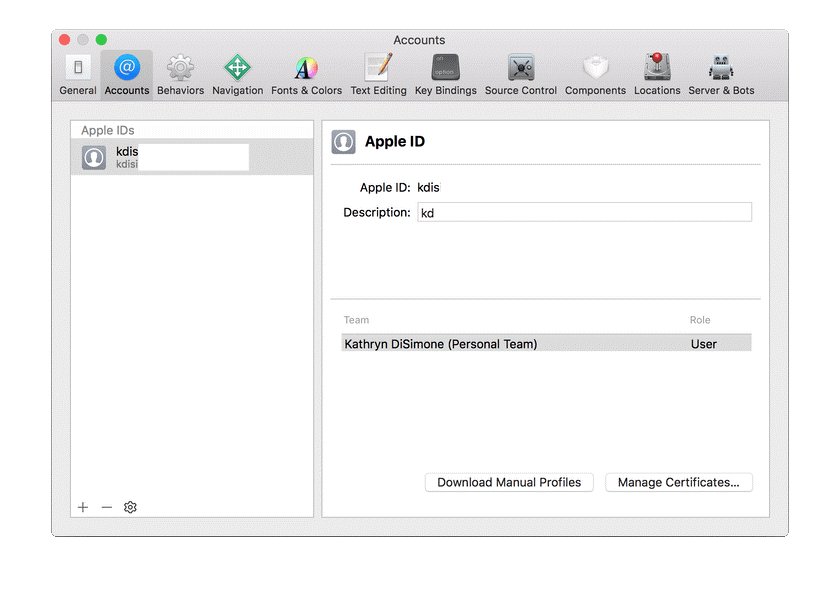Screen dimensions: 840x609
Task: Remove selected account with minus button
Action: coord(107,507)
